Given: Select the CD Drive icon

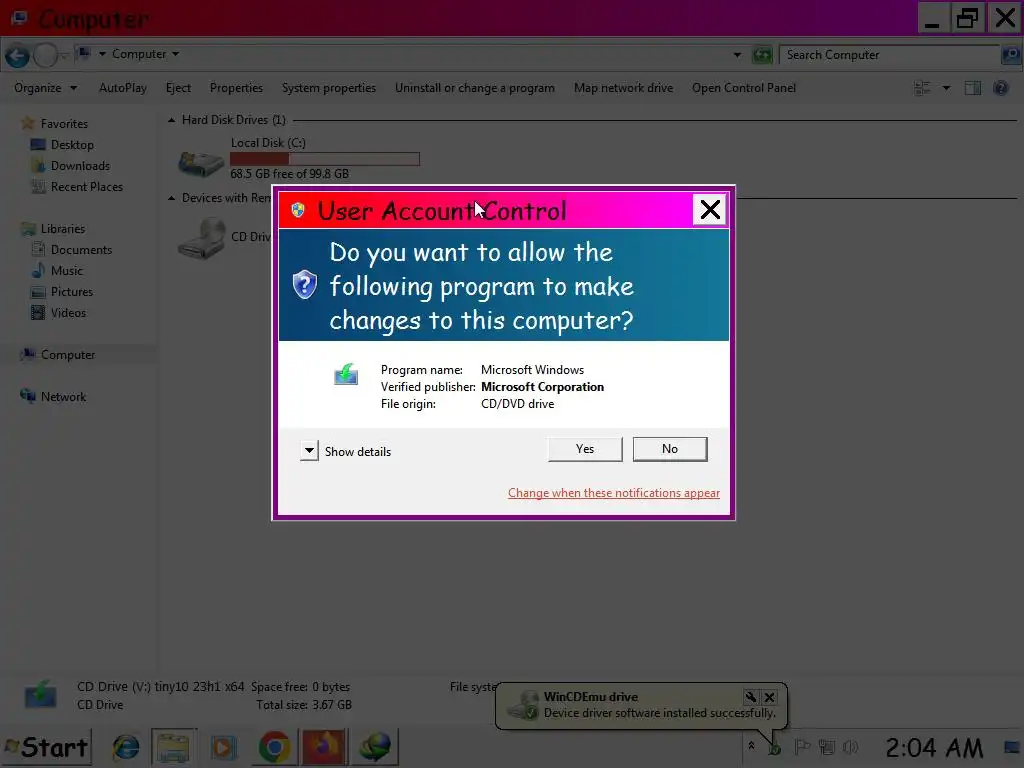Looking at the screenshot, I should pos(202,238).
